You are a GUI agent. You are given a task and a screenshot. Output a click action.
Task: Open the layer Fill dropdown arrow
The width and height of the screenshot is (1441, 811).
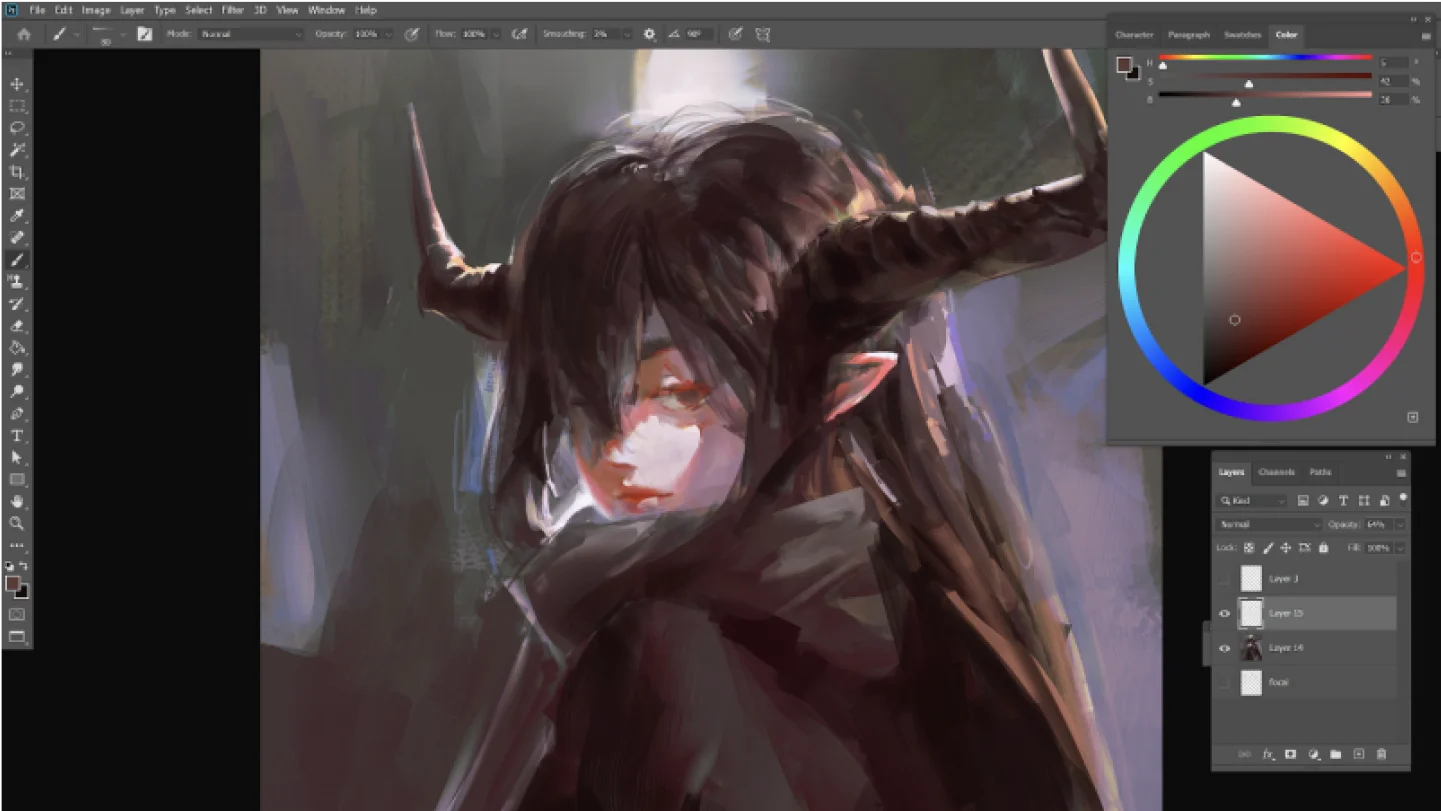point(1399,548)
